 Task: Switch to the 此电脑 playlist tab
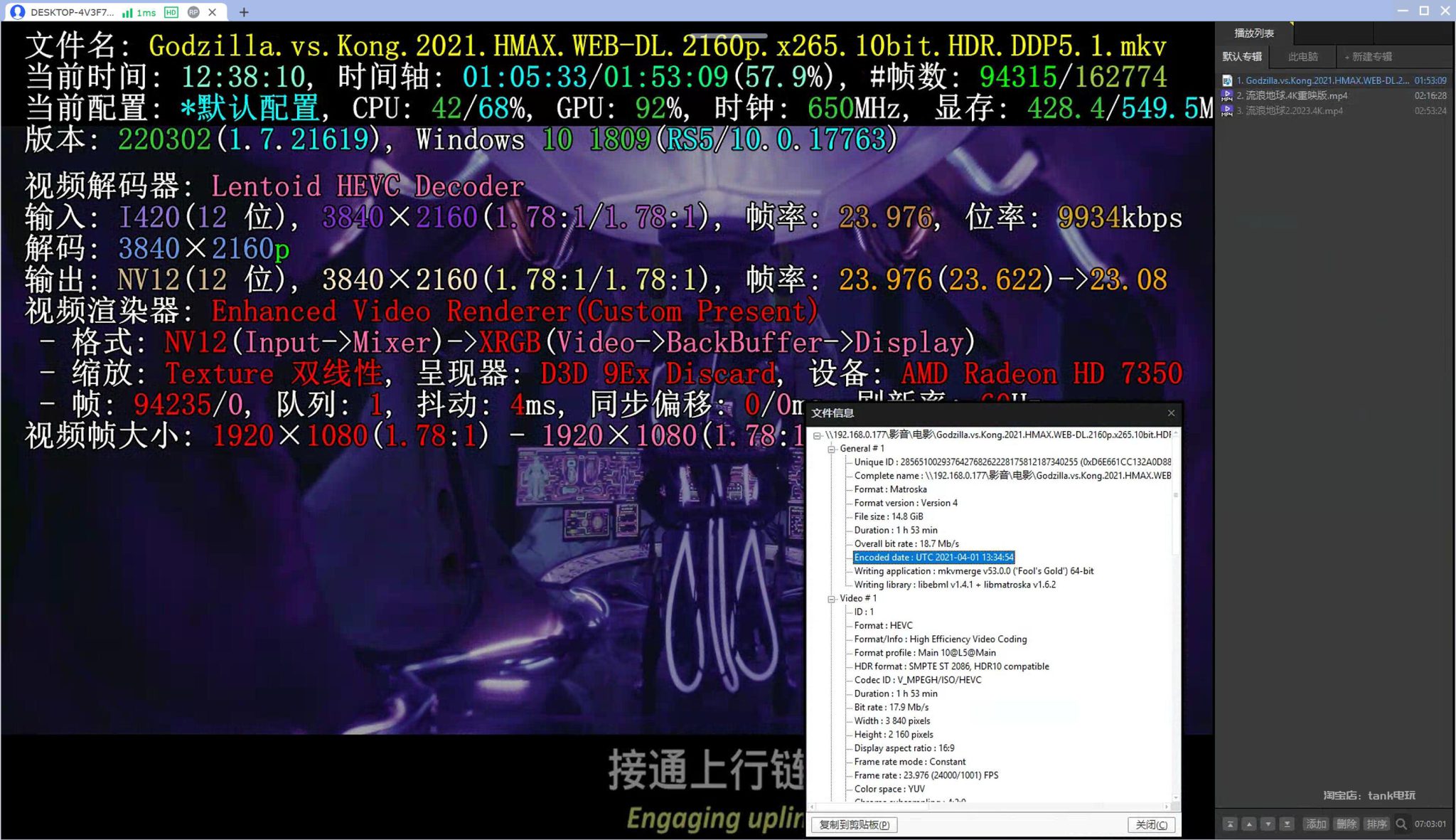[1303, 57]
